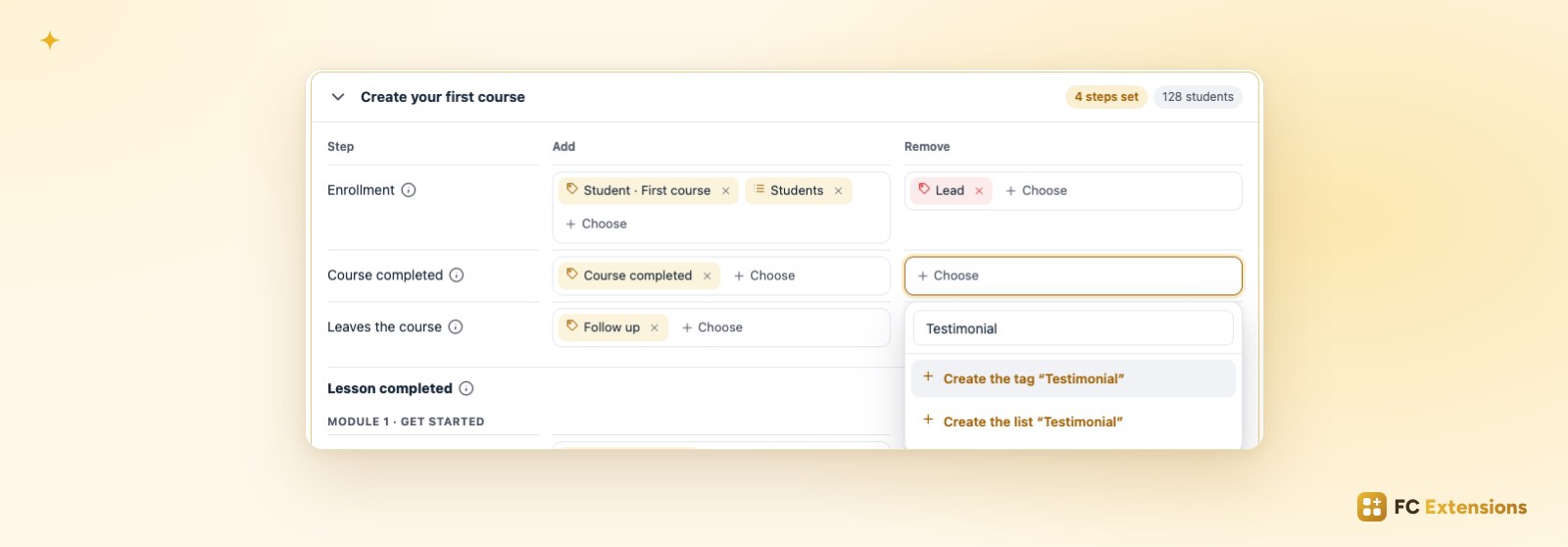Remove the Course completed tag
Image resolution: width=1568 pixels, height=547 pixels.
[707, 276]
